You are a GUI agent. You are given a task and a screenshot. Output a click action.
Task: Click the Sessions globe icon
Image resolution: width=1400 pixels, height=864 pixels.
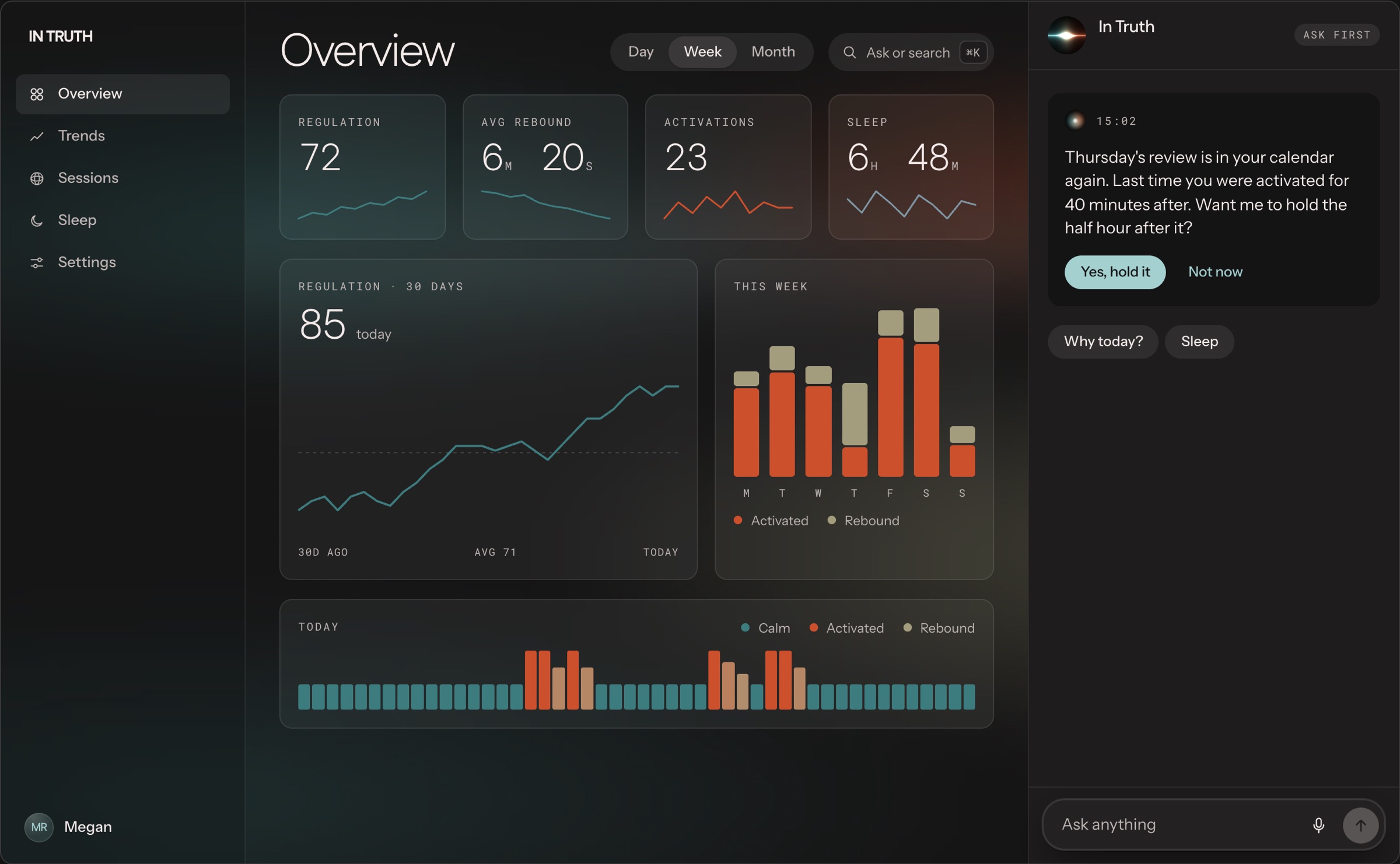(x=37, y=178)
